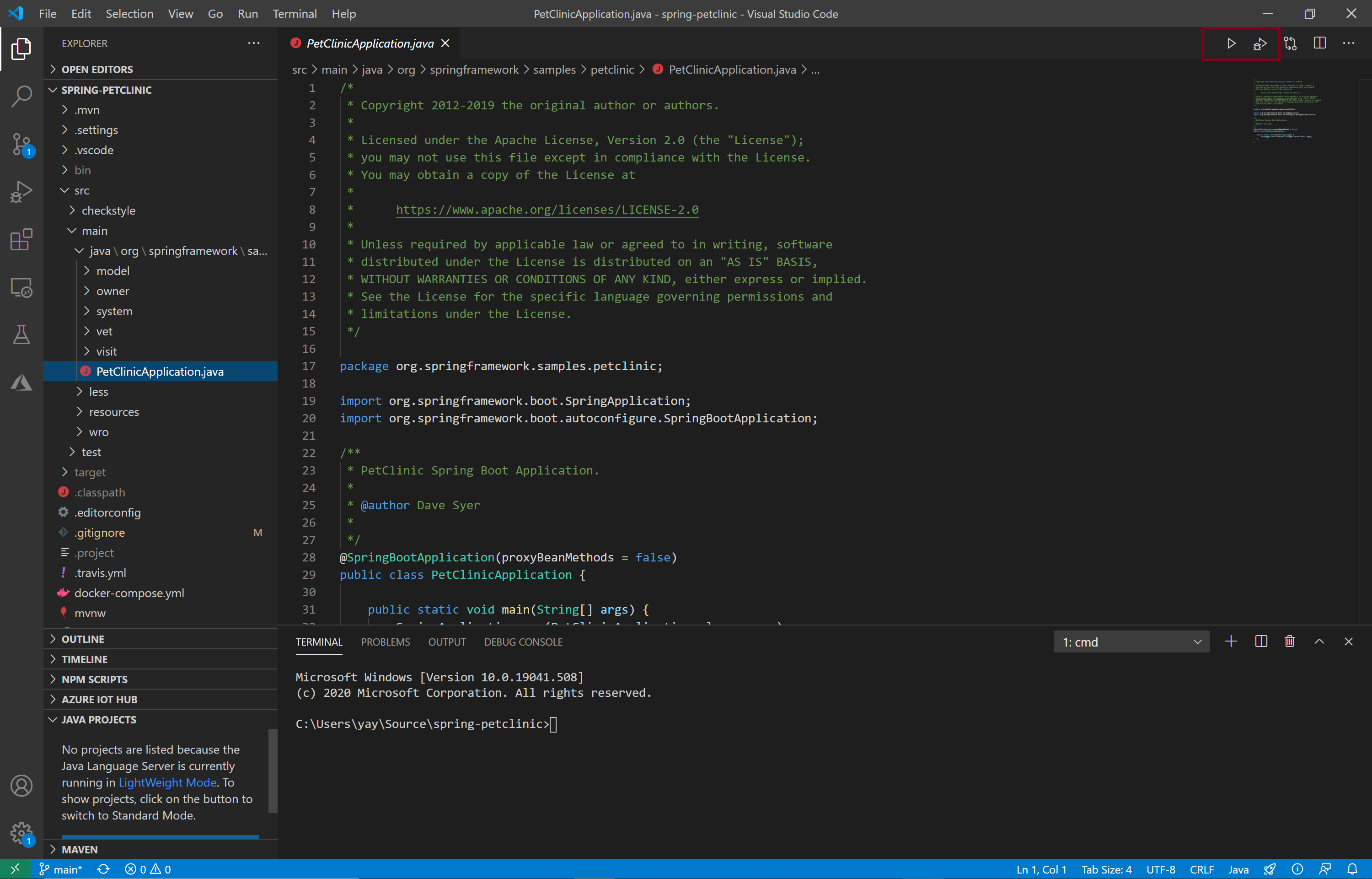Expand the owner package folder
This screenshot has height=879, width=1372.
(x=161, y=291)
